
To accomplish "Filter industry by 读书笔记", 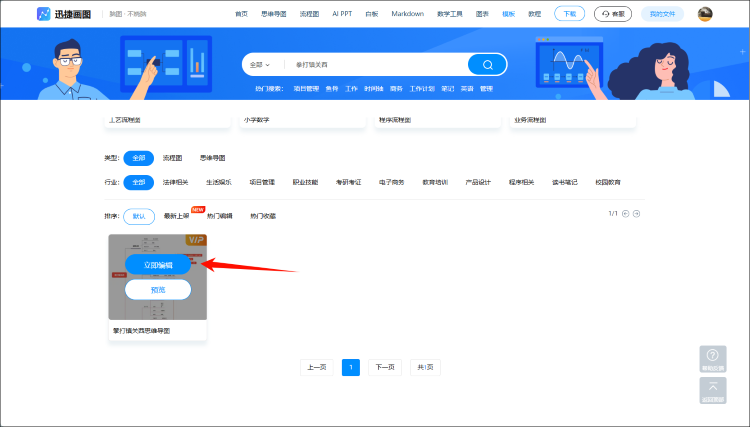I will (x=565, y=183).
